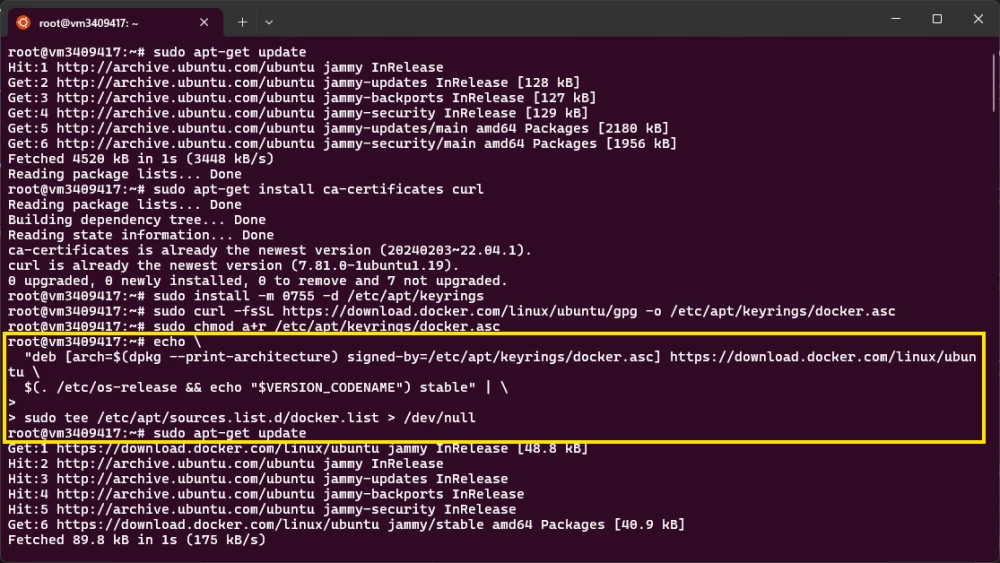Screen dimensions: 1000x563
Task: Select the root@vm3409417: ~ tab
Action: [115, 22]
